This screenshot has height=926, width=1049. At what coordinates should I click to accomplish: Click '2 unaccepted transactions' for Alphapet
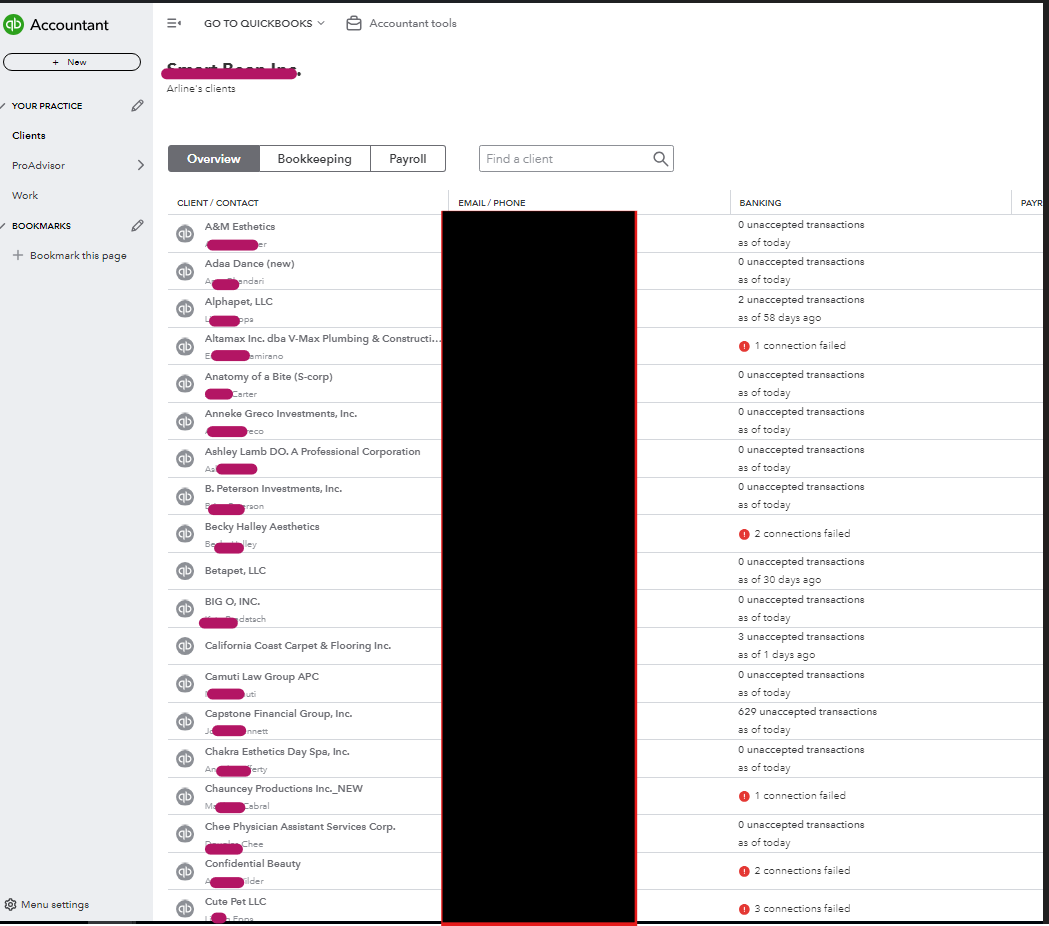801,300
